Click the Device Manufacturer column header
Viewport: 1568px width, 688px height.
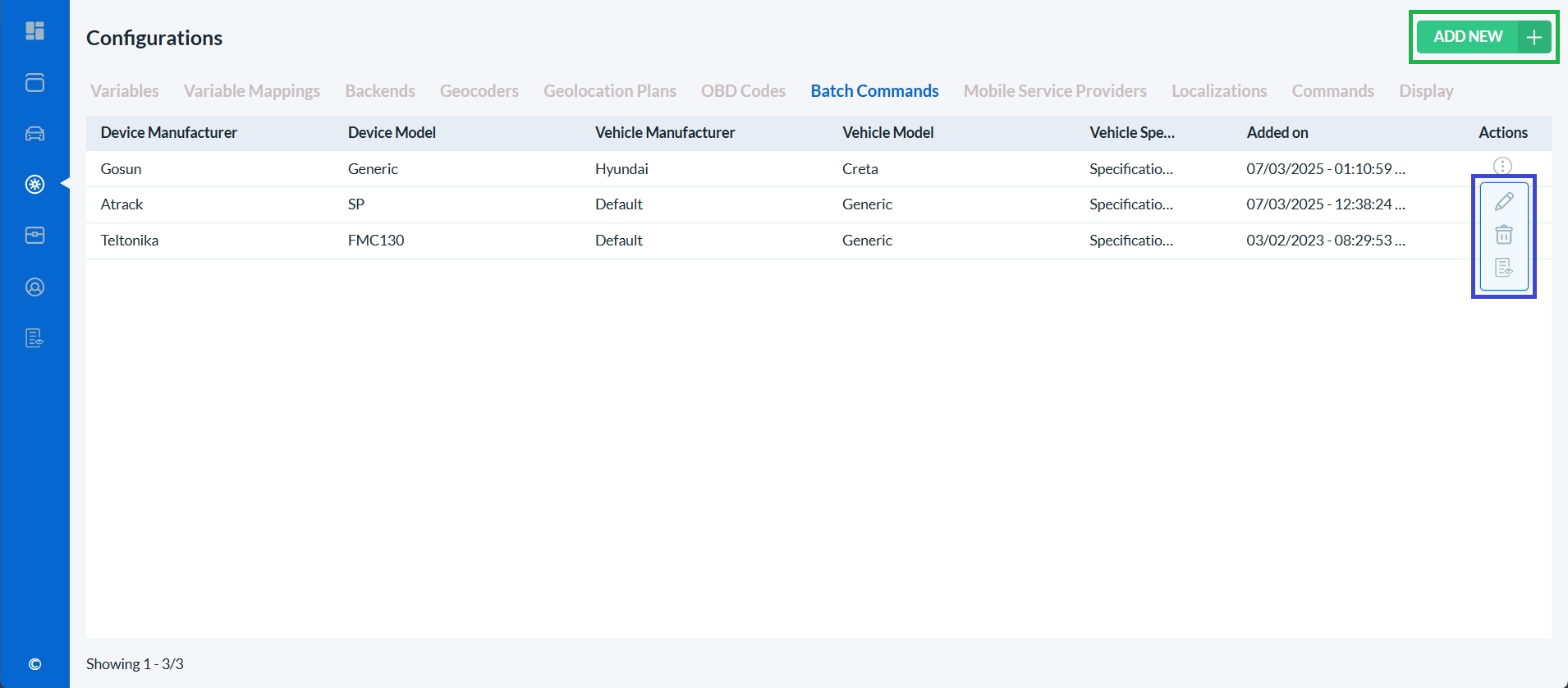tap(168, 133)
